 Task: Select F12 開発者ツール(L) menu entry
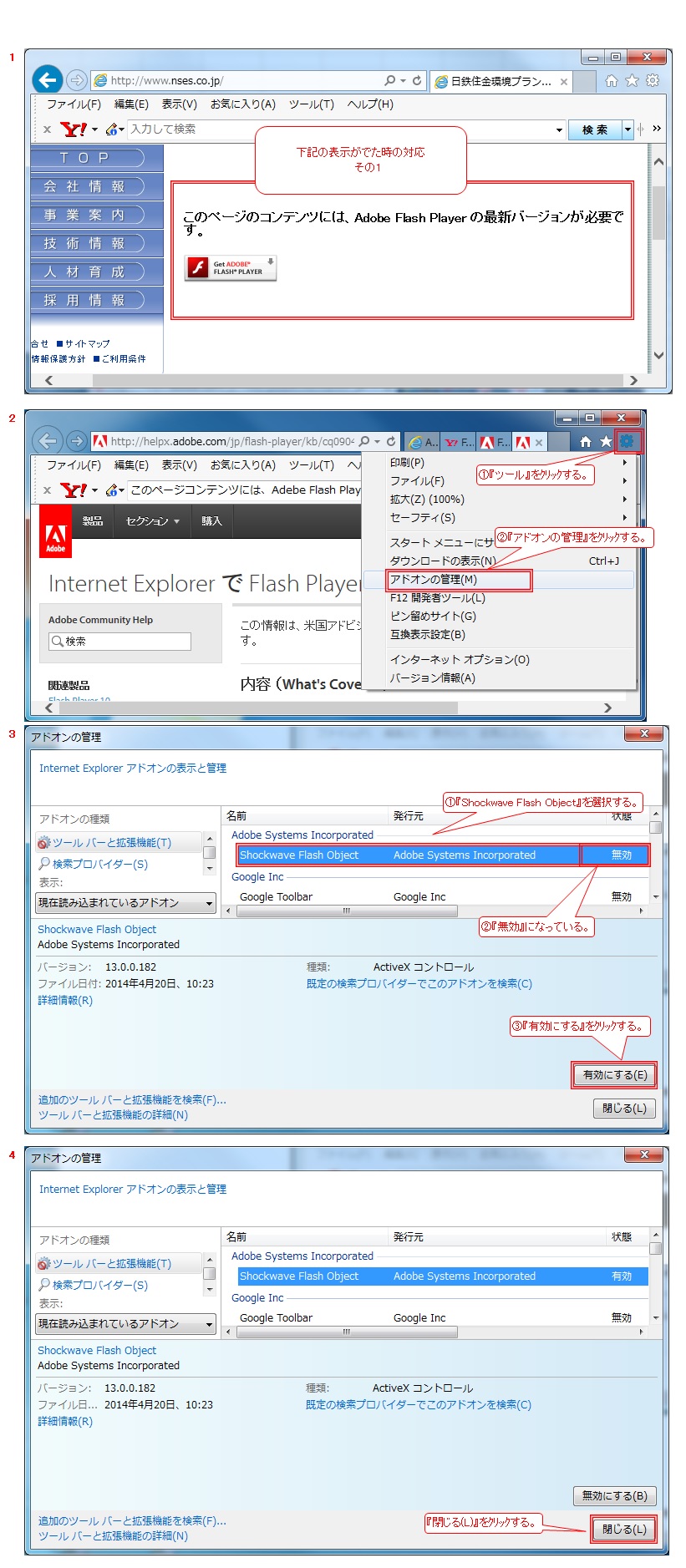(498, 598)
